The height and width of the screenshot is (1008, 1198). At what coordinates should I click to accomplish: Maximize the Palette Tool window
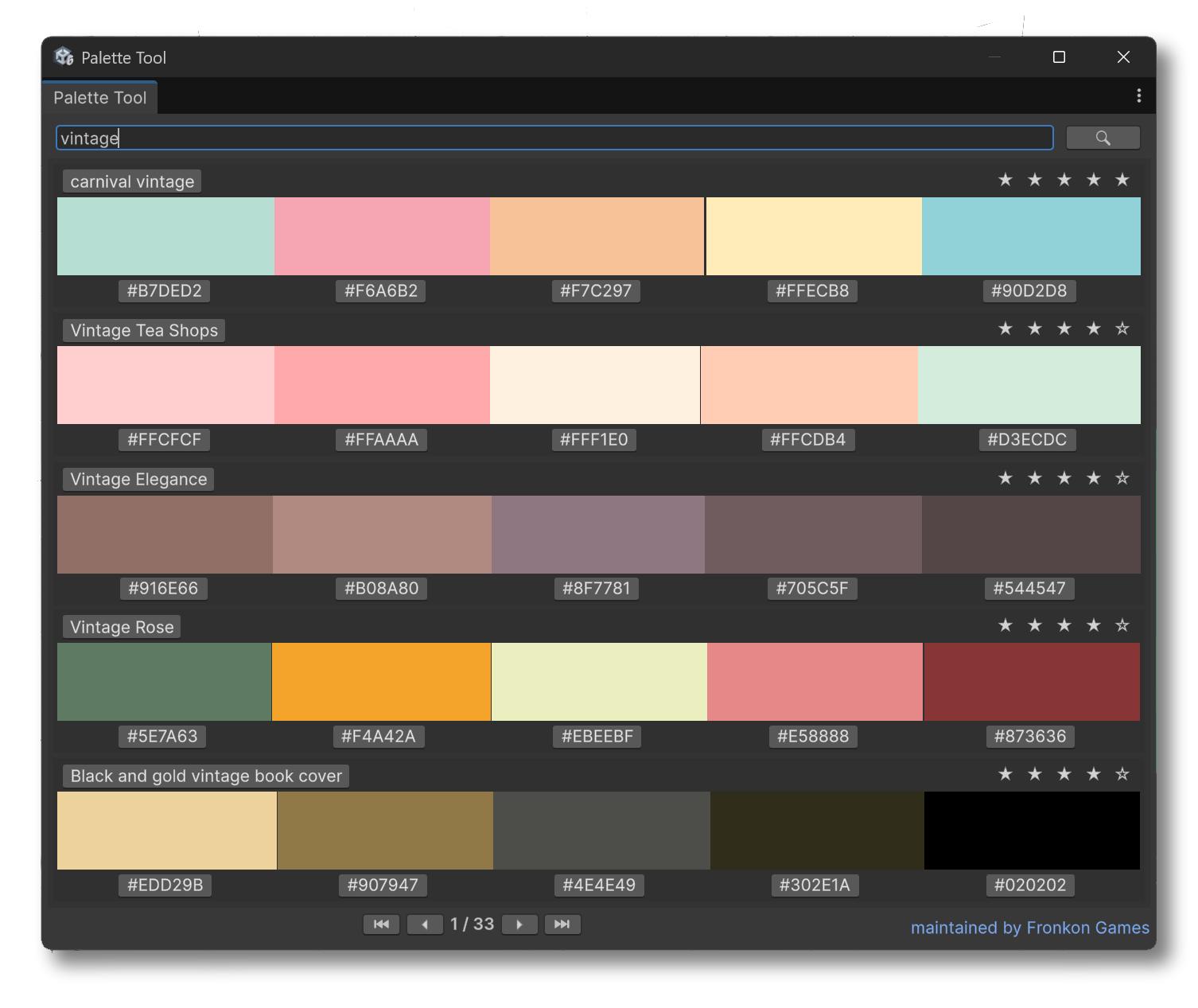1059,57
